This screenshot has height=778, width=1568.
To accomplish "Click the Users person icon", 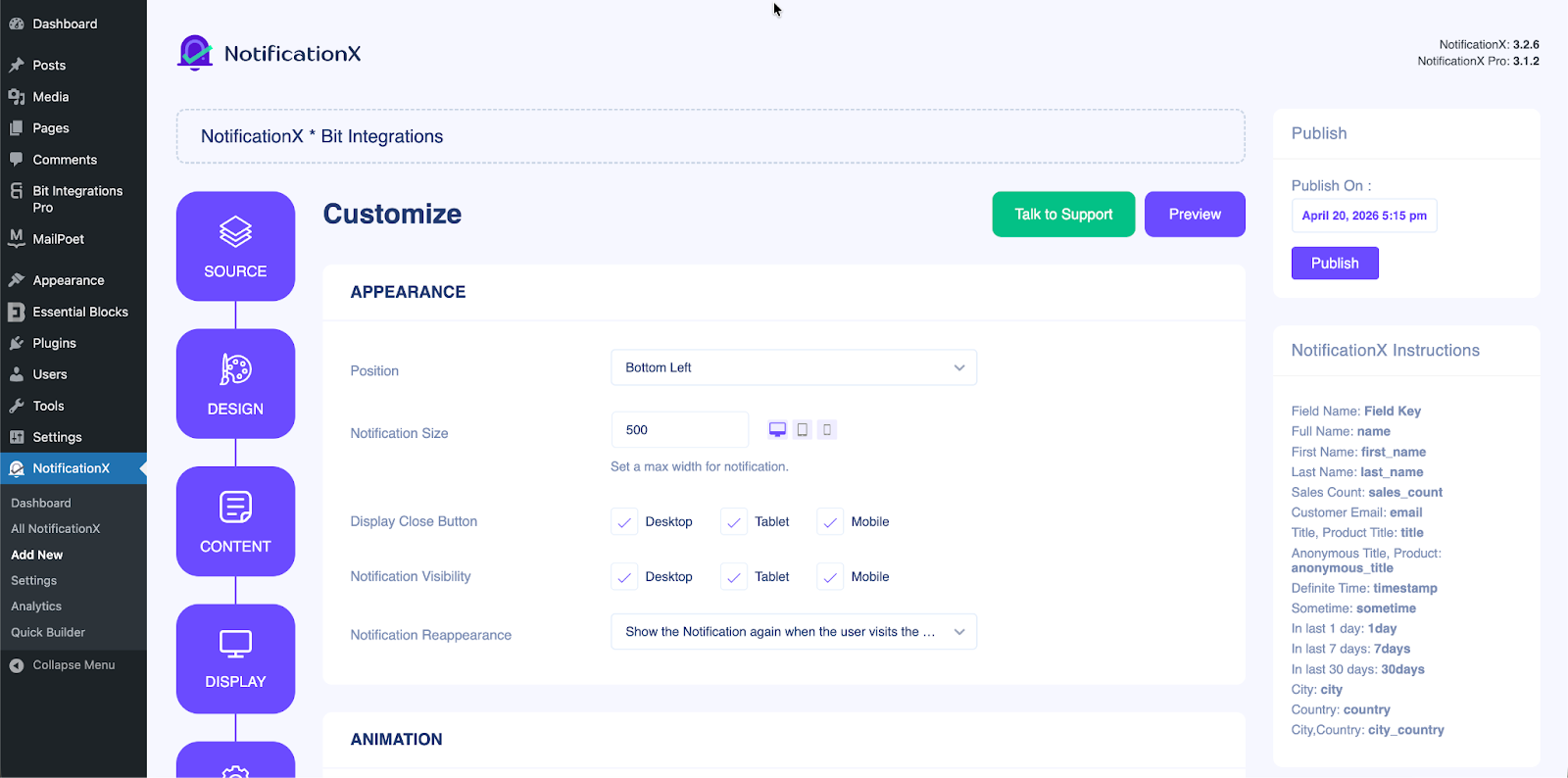I will click(x=17, y=374).
